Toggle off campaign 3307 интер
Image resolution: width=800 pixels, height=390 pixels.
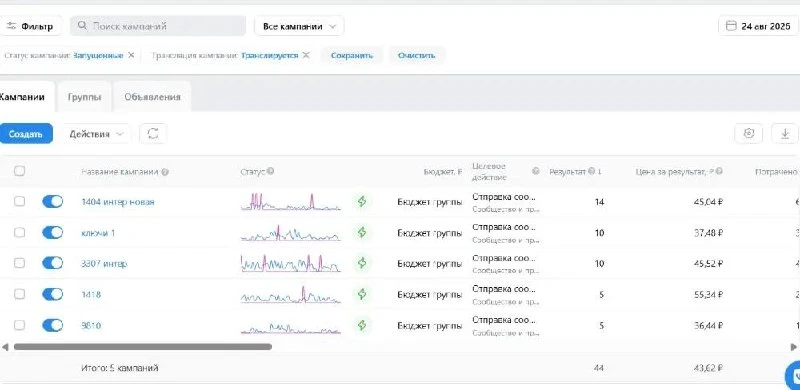tap(53, 263)
